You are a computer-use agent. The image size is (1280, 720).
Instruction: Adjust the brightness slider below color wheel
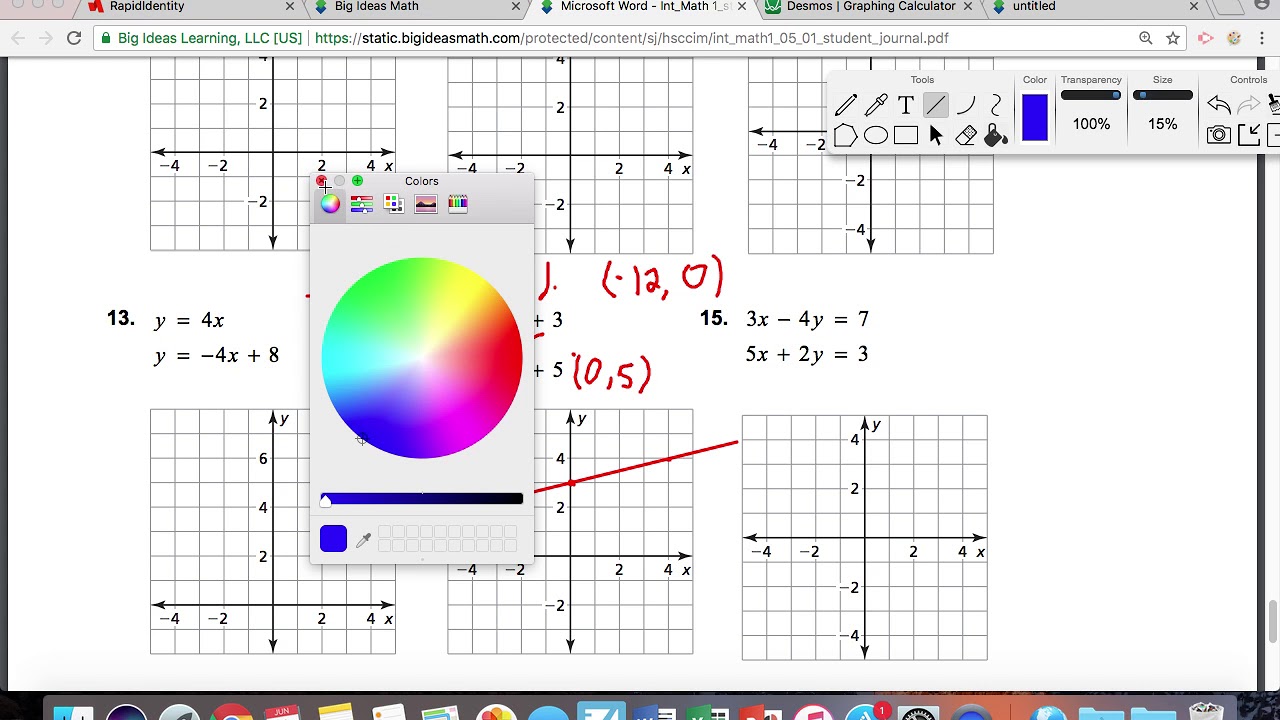coord(421,499)
